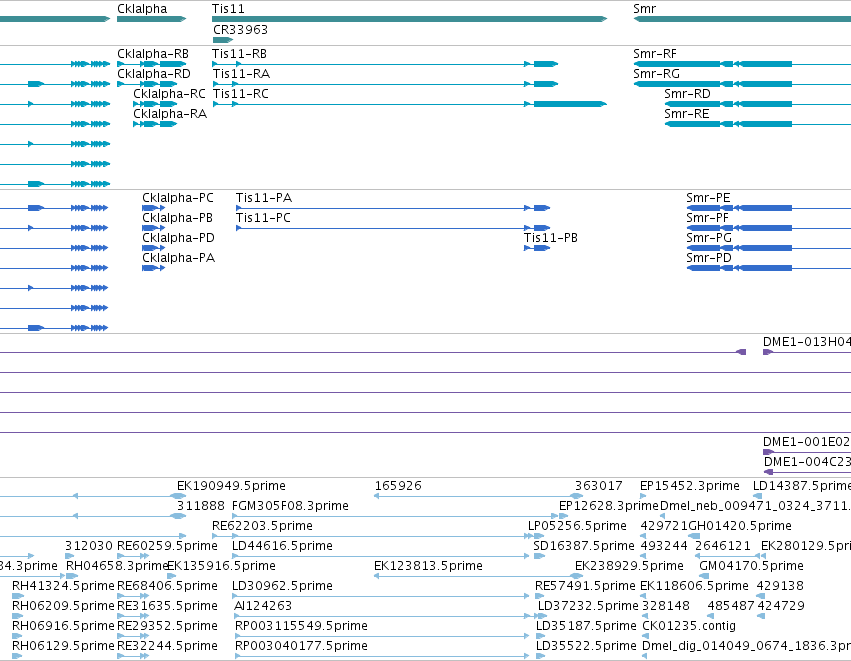Select EST label RE60259.5prime

pos(167,546)
